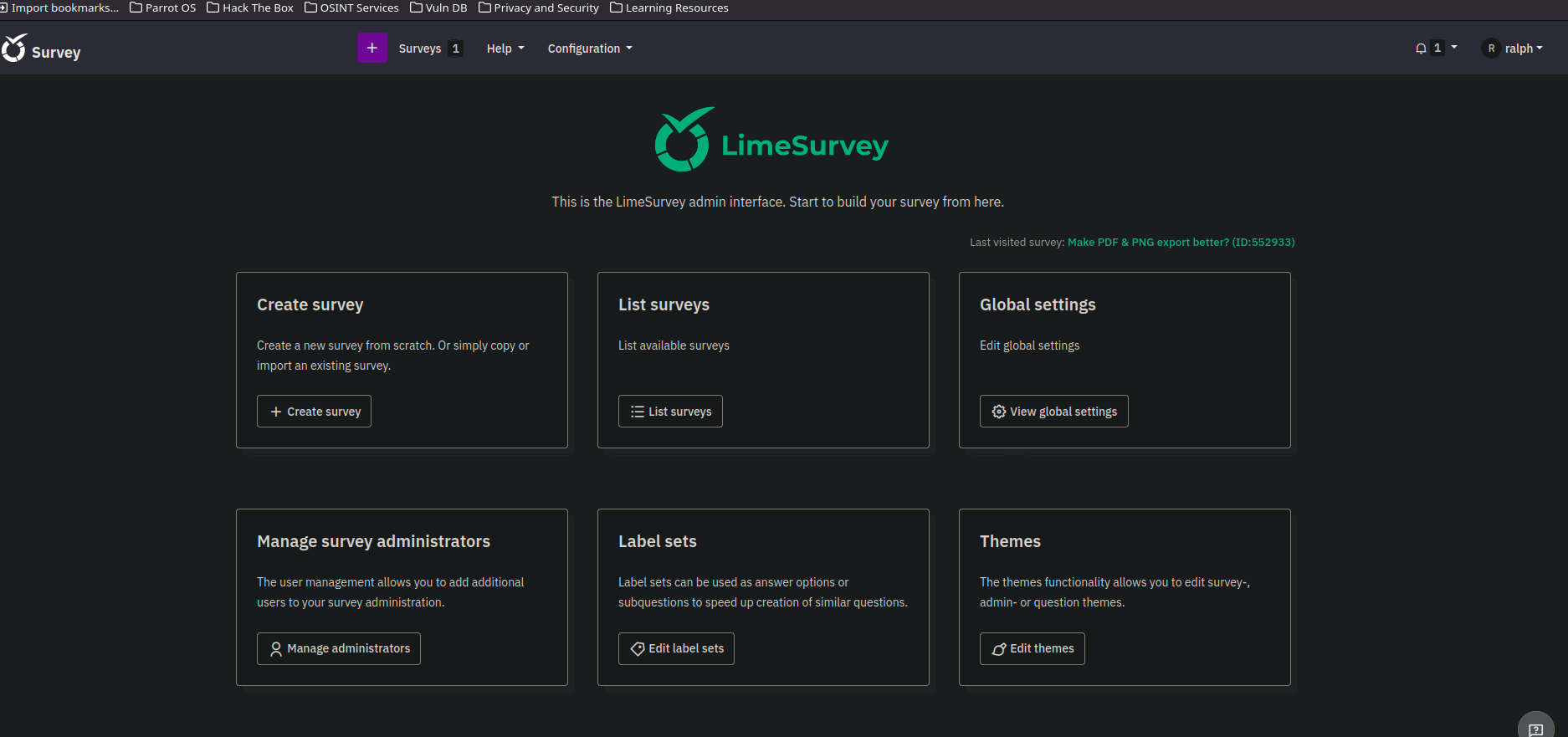The height and width of the screenshot is (737, 1568).
Task: Click the Label sets card heading
Action: coord(658,541)
